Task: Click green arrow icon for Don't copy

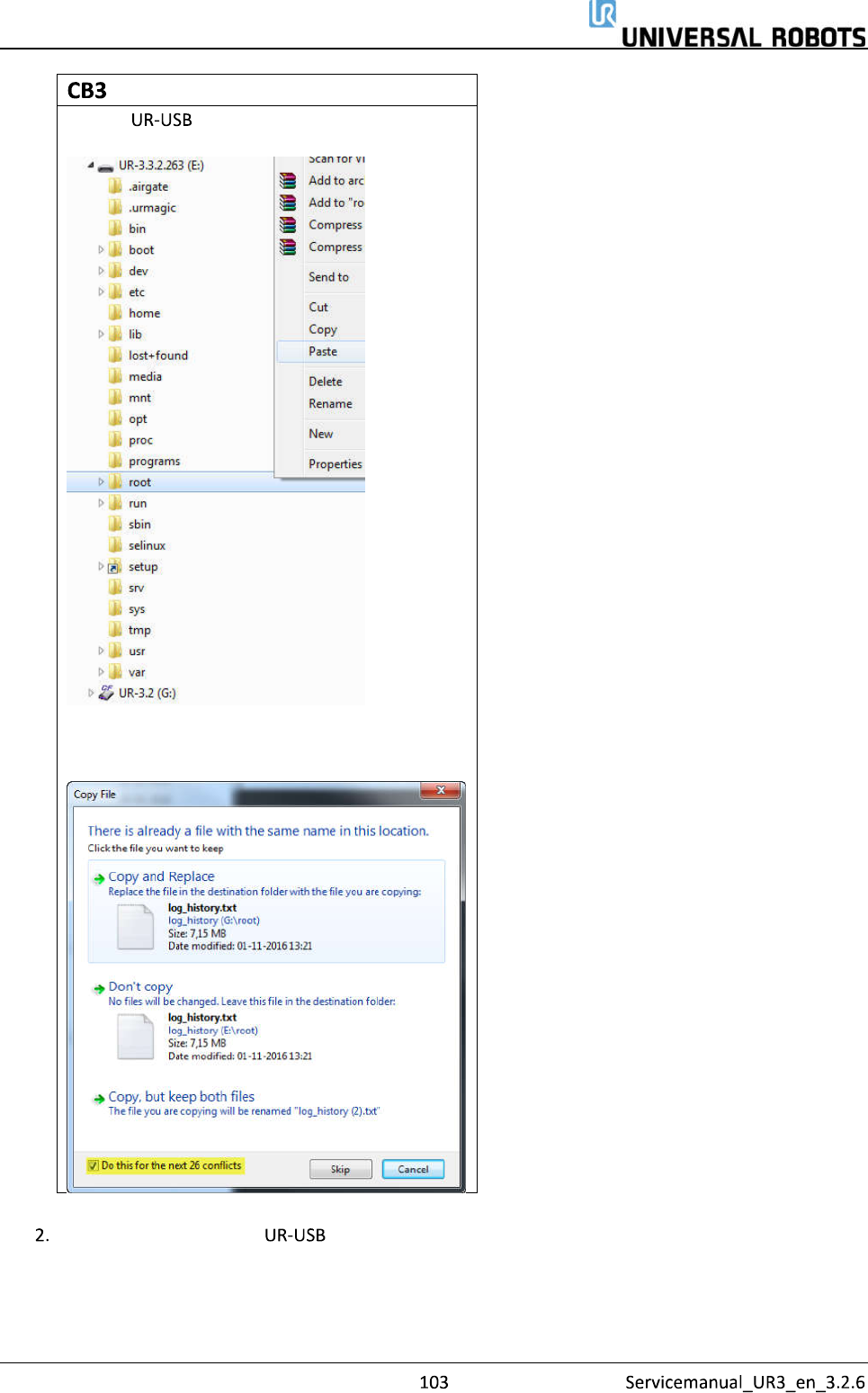Action: pyautogui.click(x=100, y=988)
